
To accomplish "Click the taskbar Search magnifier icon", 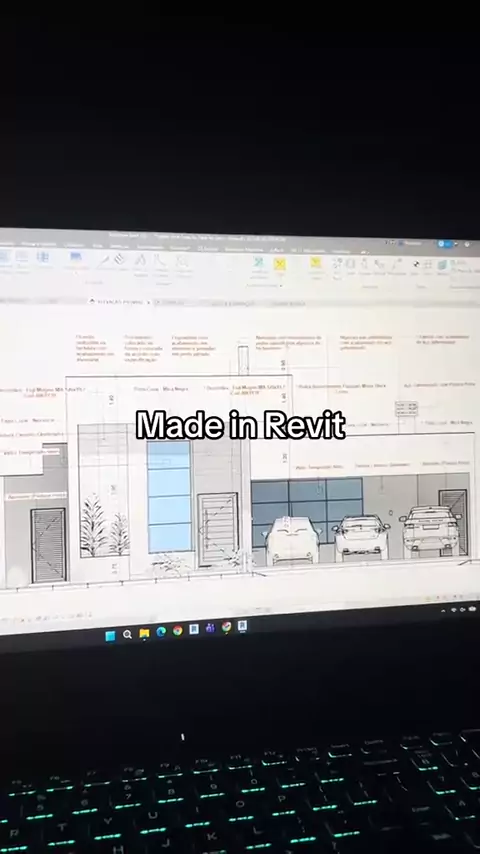I will click(x=127, y=635).
